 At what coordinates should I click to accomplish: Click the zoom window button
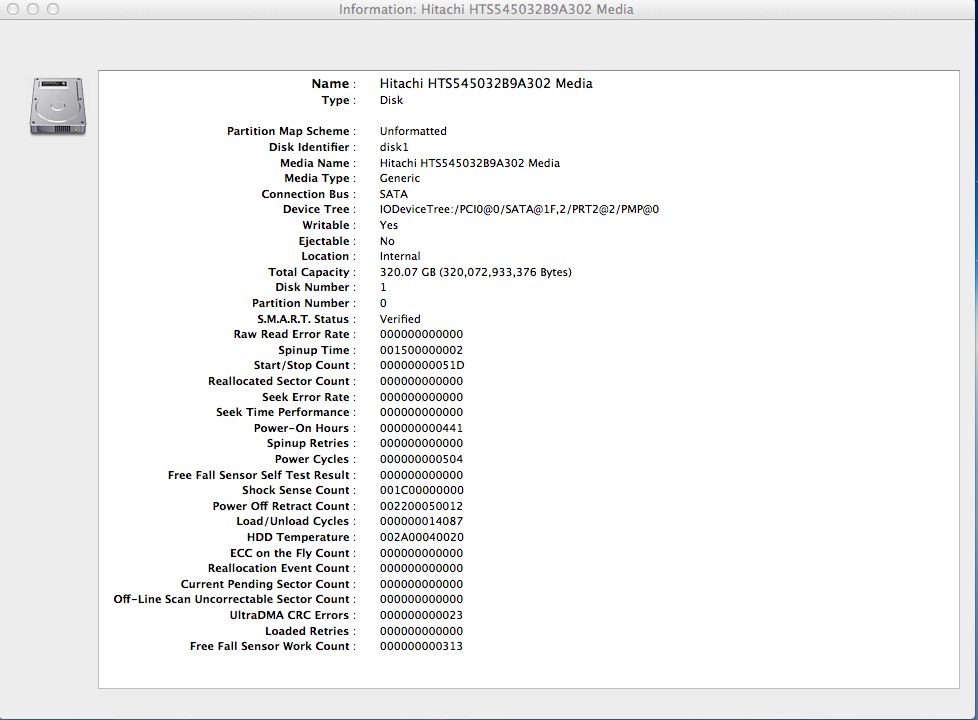pos(53,9)
